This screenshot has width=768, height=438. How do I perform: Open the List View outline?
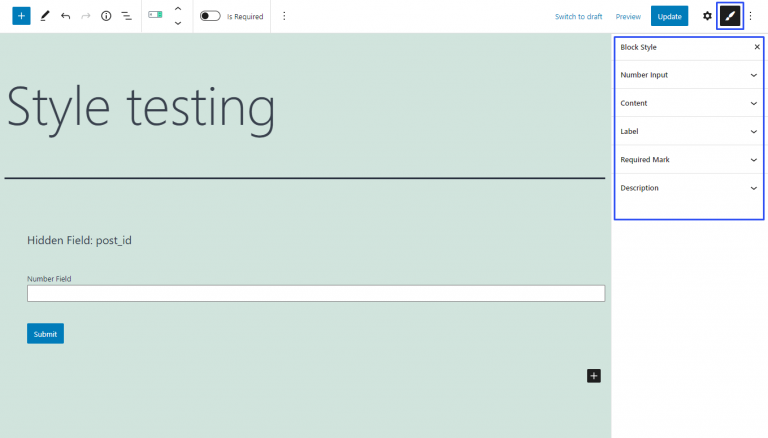[126, 16]
